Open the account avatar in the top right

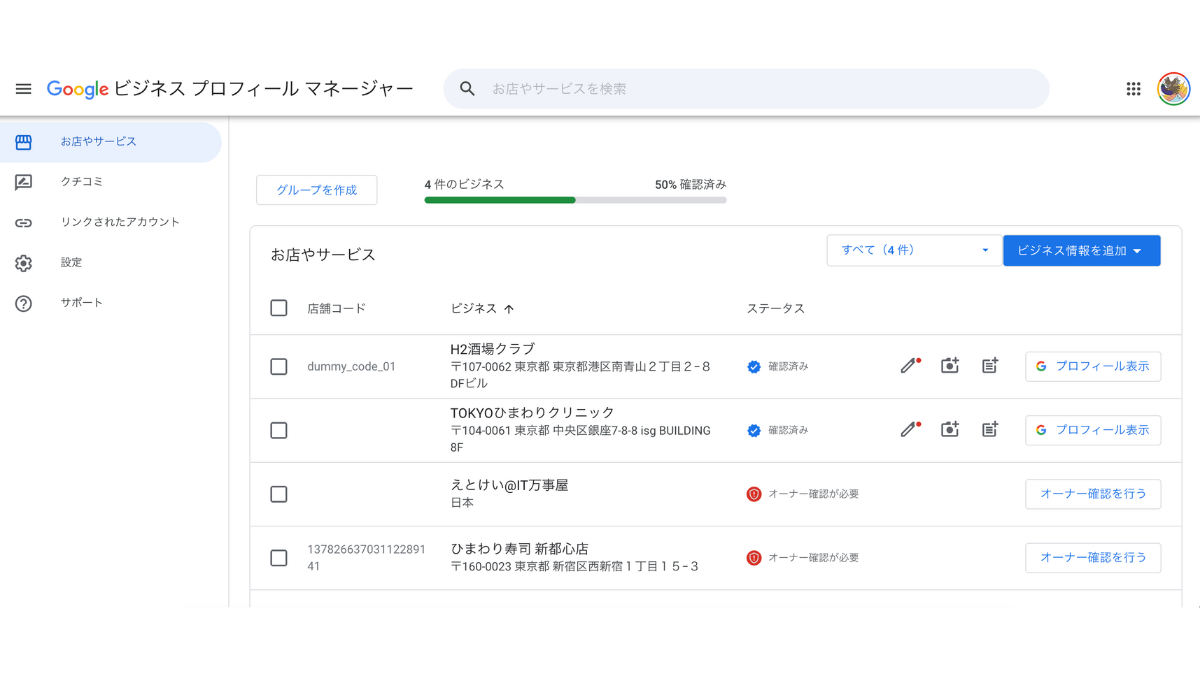[x=1172, y=88]
